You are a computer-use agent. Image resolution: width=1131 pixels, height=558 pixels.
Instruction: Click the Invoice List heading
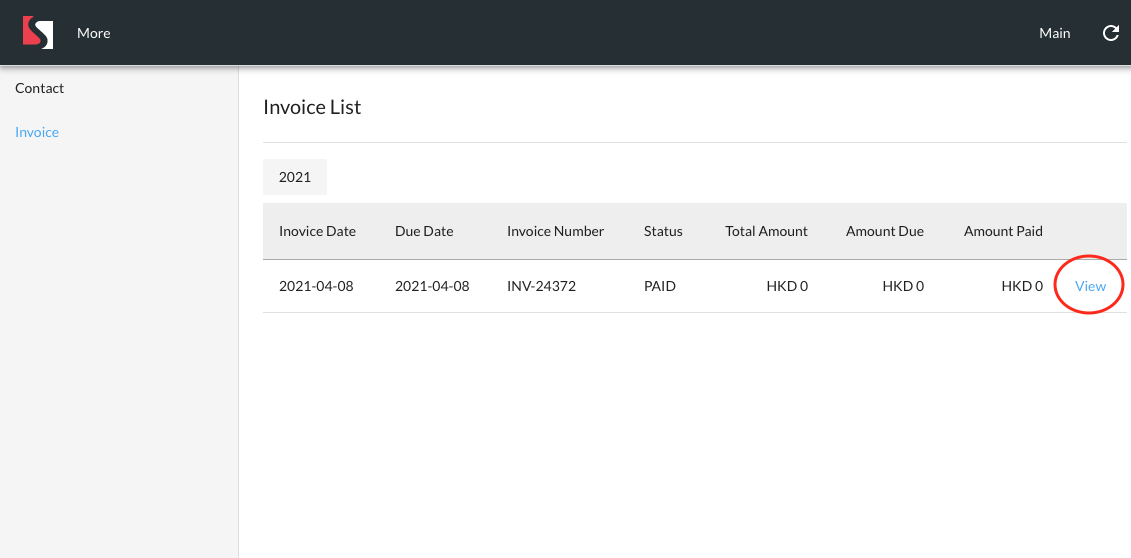pos(312,107)
